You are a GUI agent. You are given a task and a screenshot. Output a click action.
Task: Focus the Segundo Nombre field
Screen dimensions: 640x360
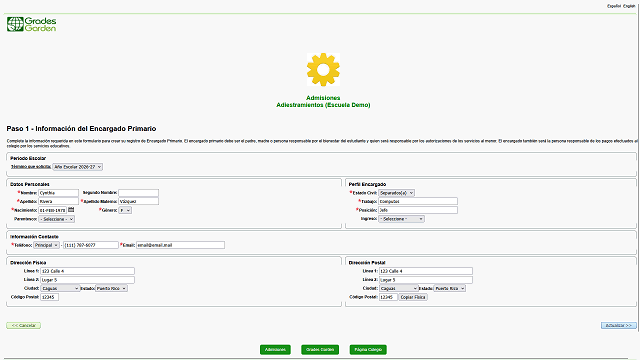[139, 193]
